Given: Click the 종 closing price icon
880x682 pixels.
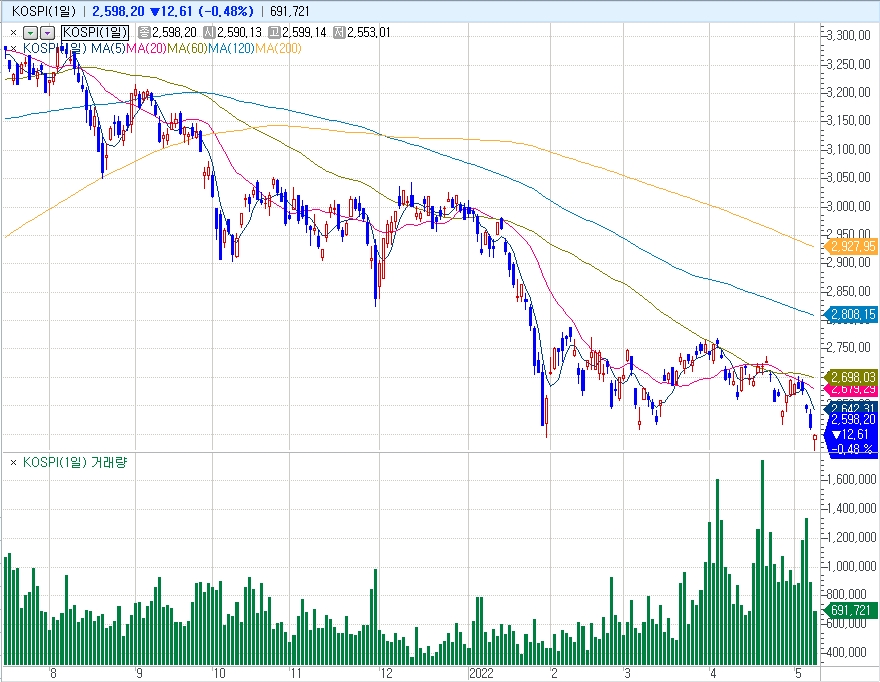Looking at the screenshot, I should click(144, 32).
